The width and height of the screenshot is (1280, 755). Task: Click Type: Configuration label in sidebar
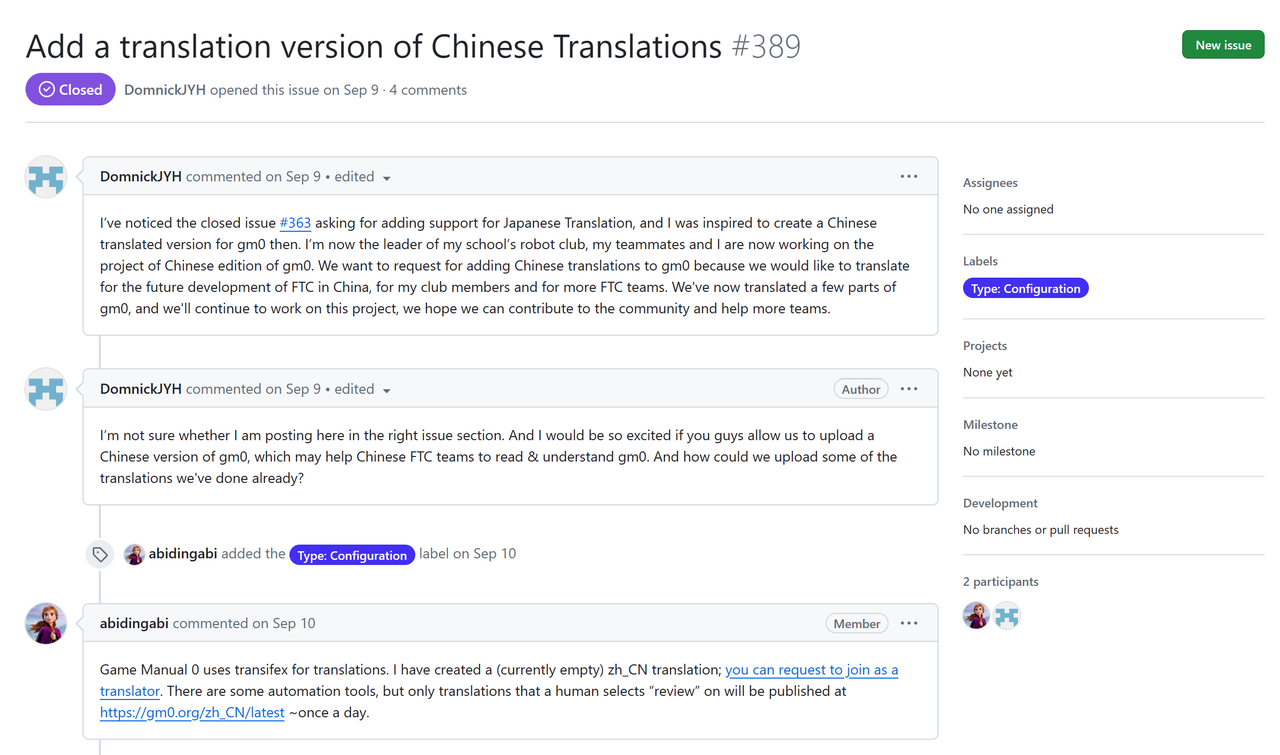coord(1025,289)
